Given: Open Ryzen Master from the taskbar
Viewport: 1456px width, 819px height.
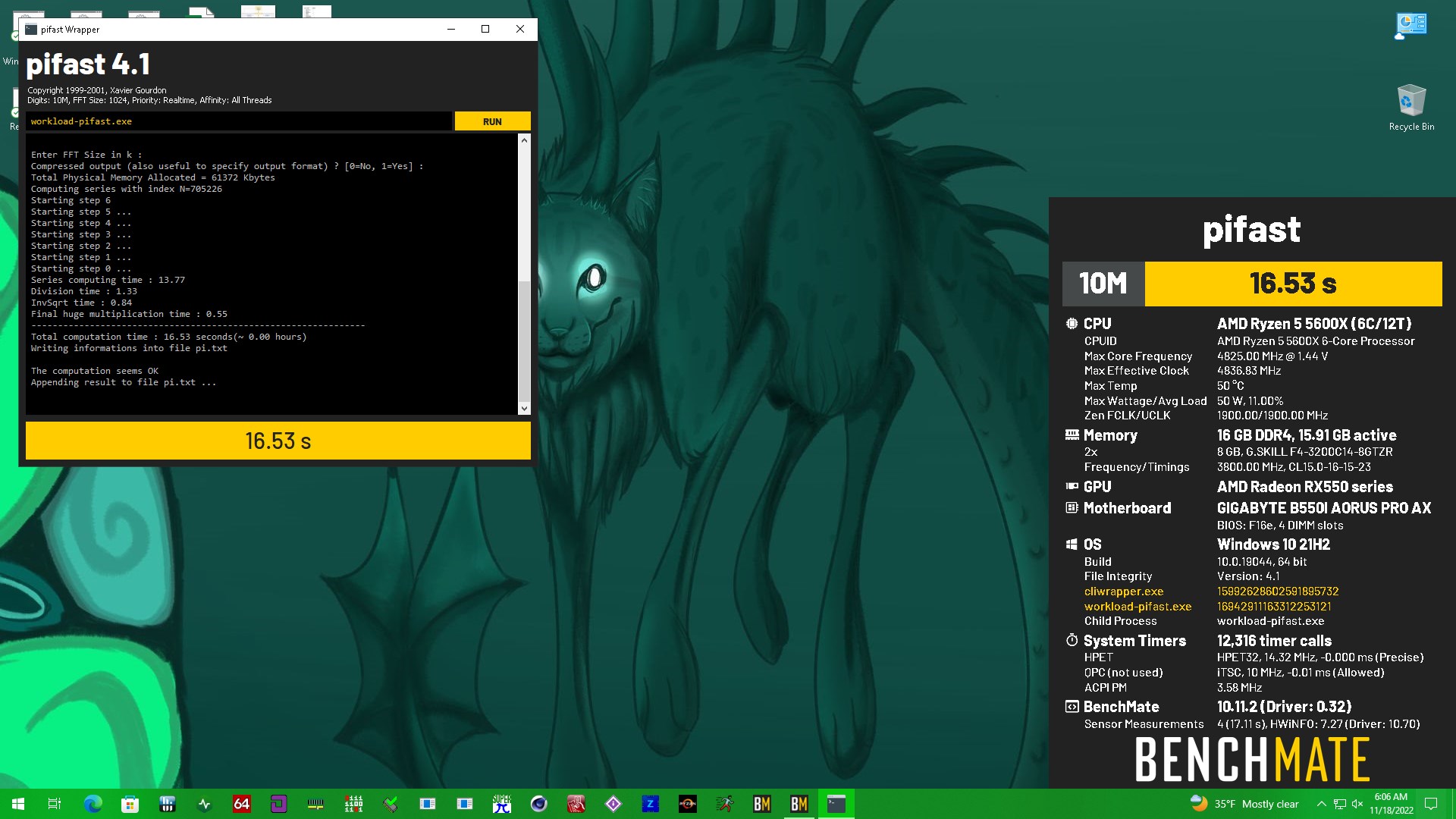Looking at the screenshot, I should tap(687, 804).
